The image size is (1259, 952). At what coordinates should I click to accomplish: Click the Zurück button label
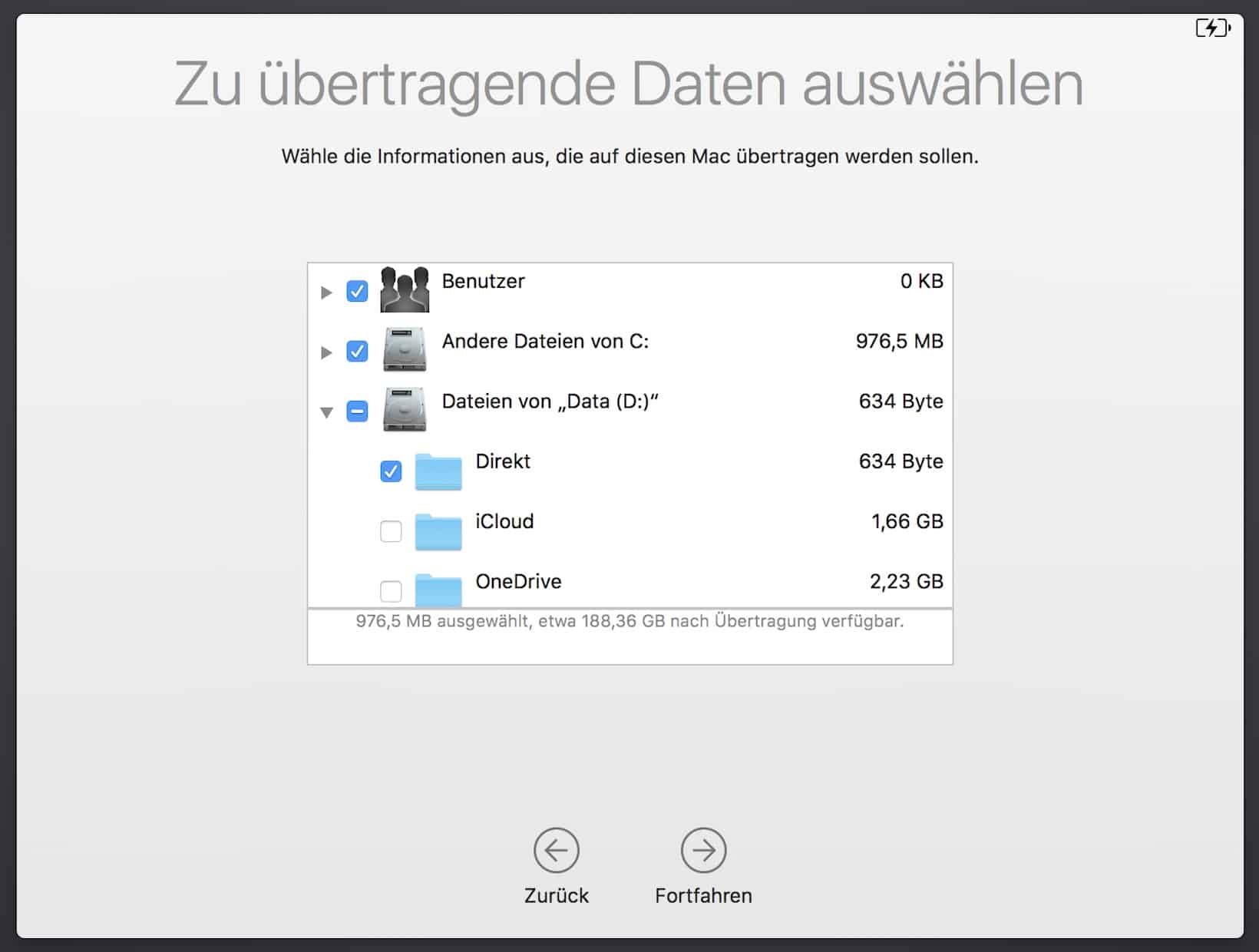557,895
